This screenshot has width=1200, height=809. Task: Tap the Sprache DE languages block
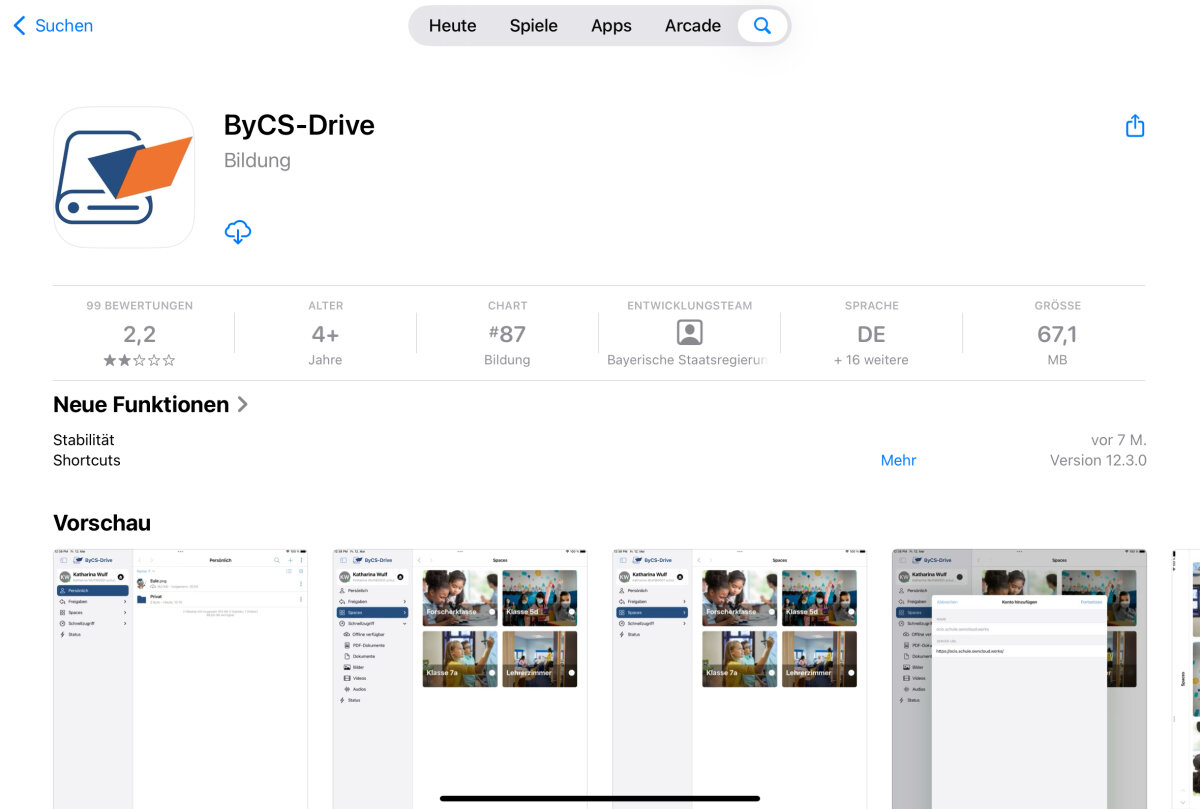[871, 333]
